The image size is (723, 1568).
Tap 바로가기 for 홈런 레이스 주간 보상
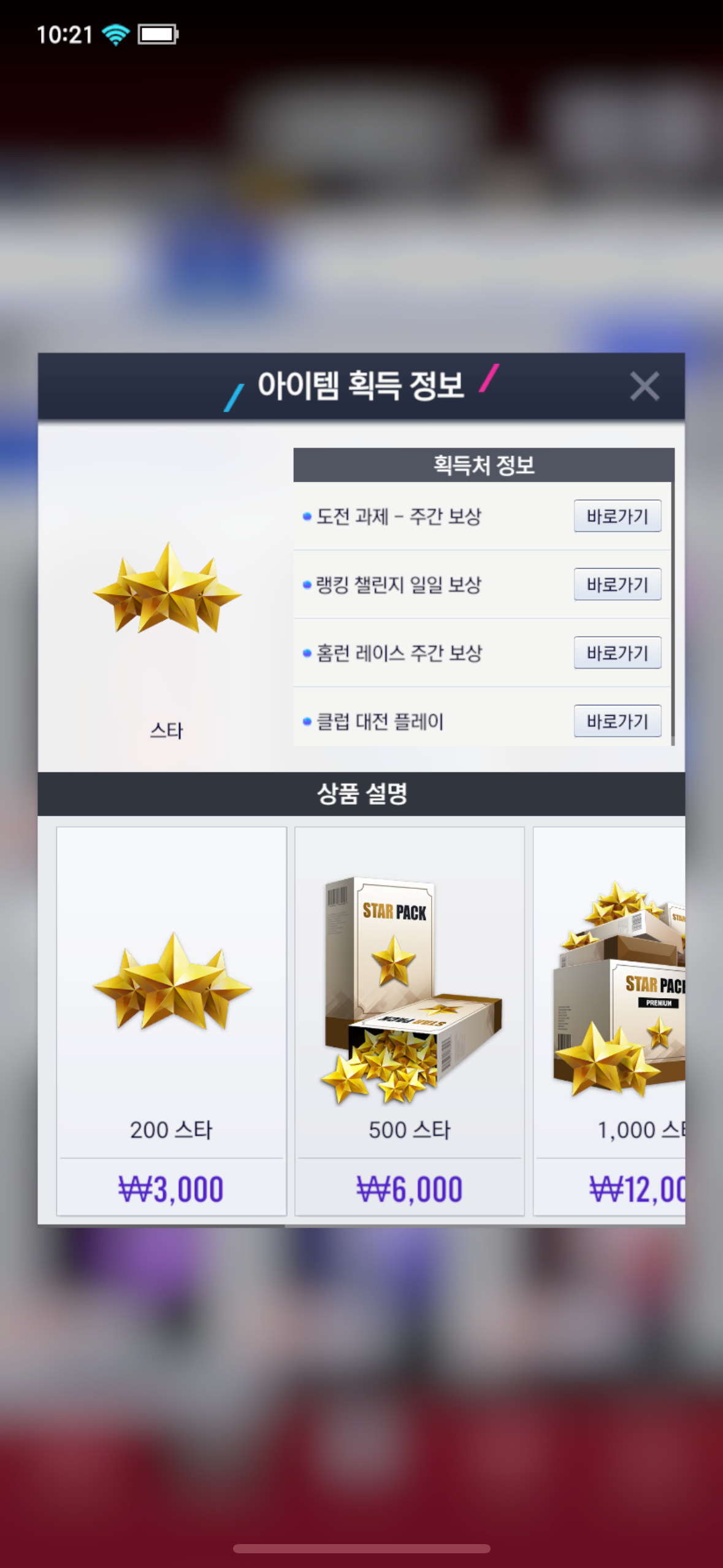[618, 652]
